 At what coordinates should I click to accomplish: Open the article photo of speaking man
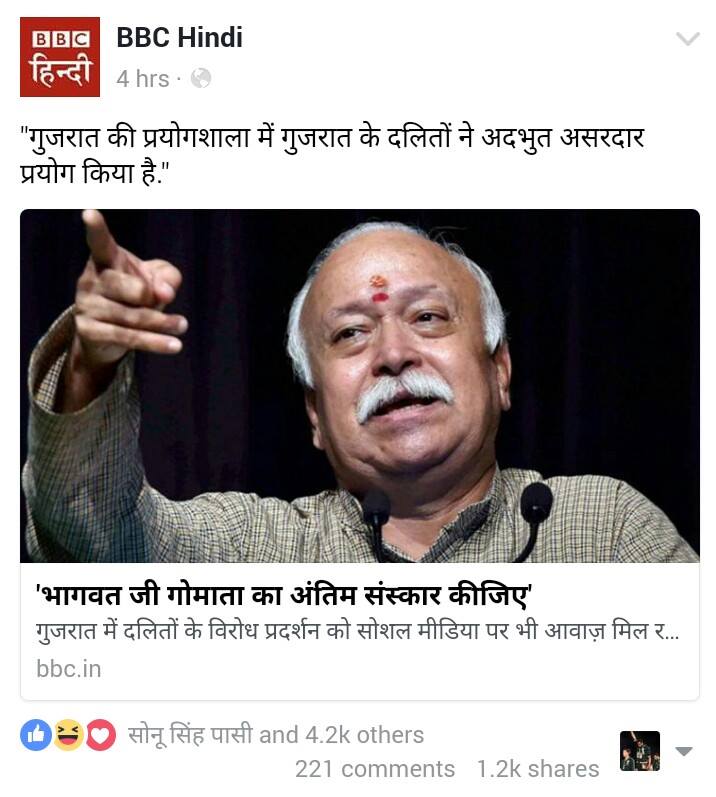360,386
